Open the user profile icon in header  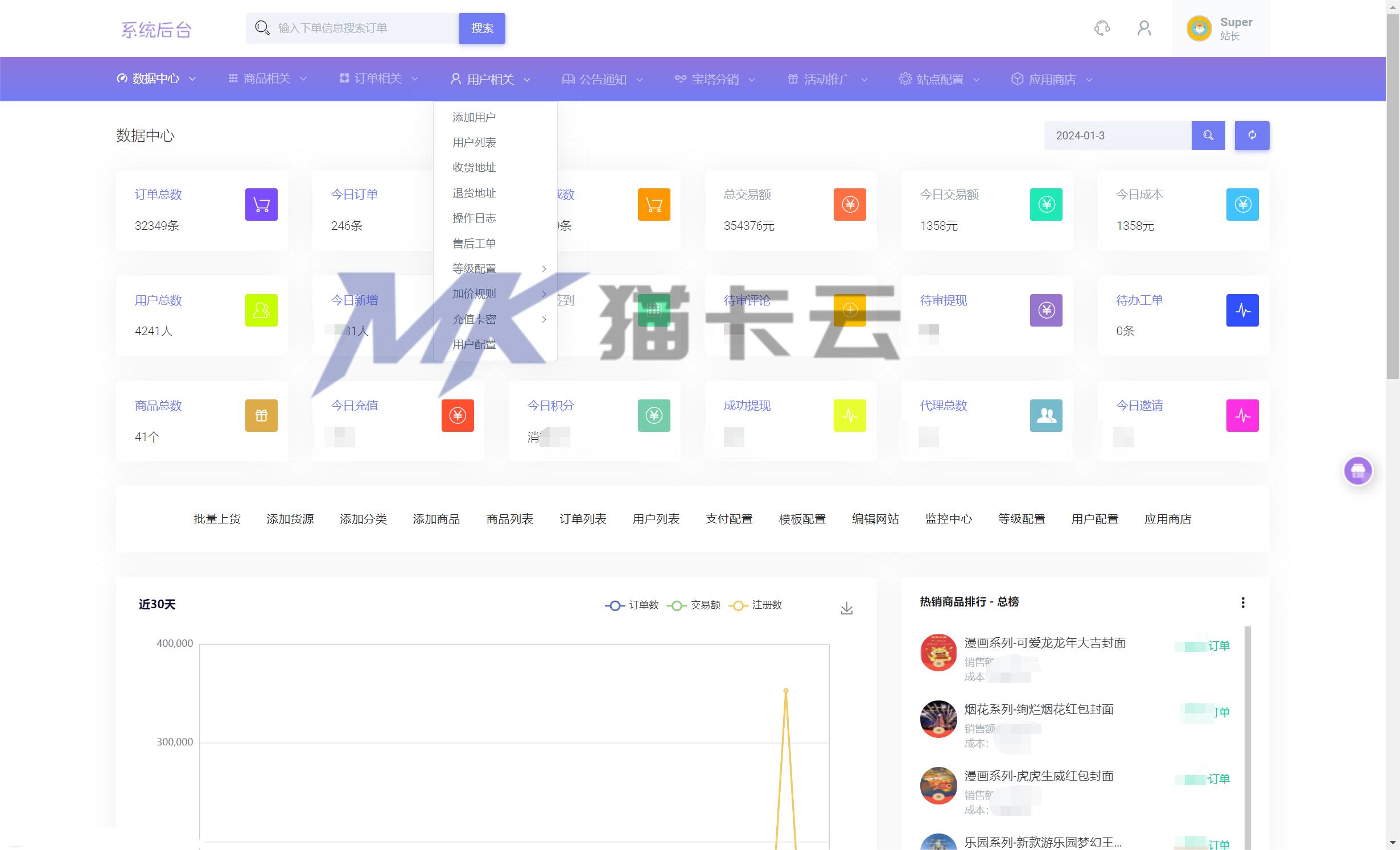coord(1144,28)
